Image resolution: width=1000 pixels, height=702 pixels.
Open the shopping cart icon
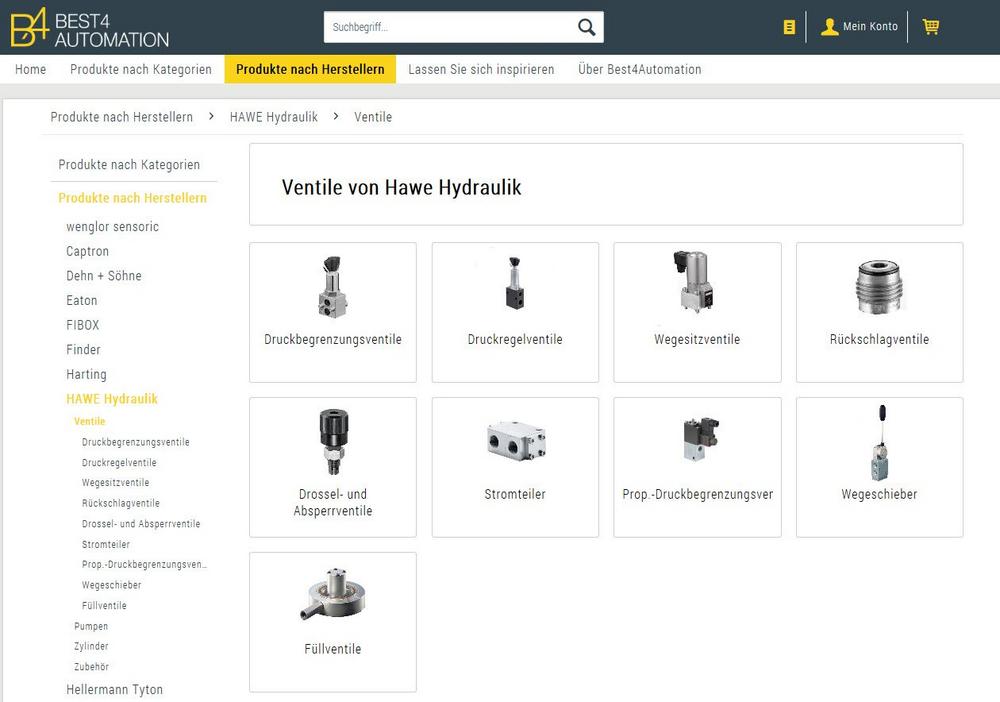930,27
